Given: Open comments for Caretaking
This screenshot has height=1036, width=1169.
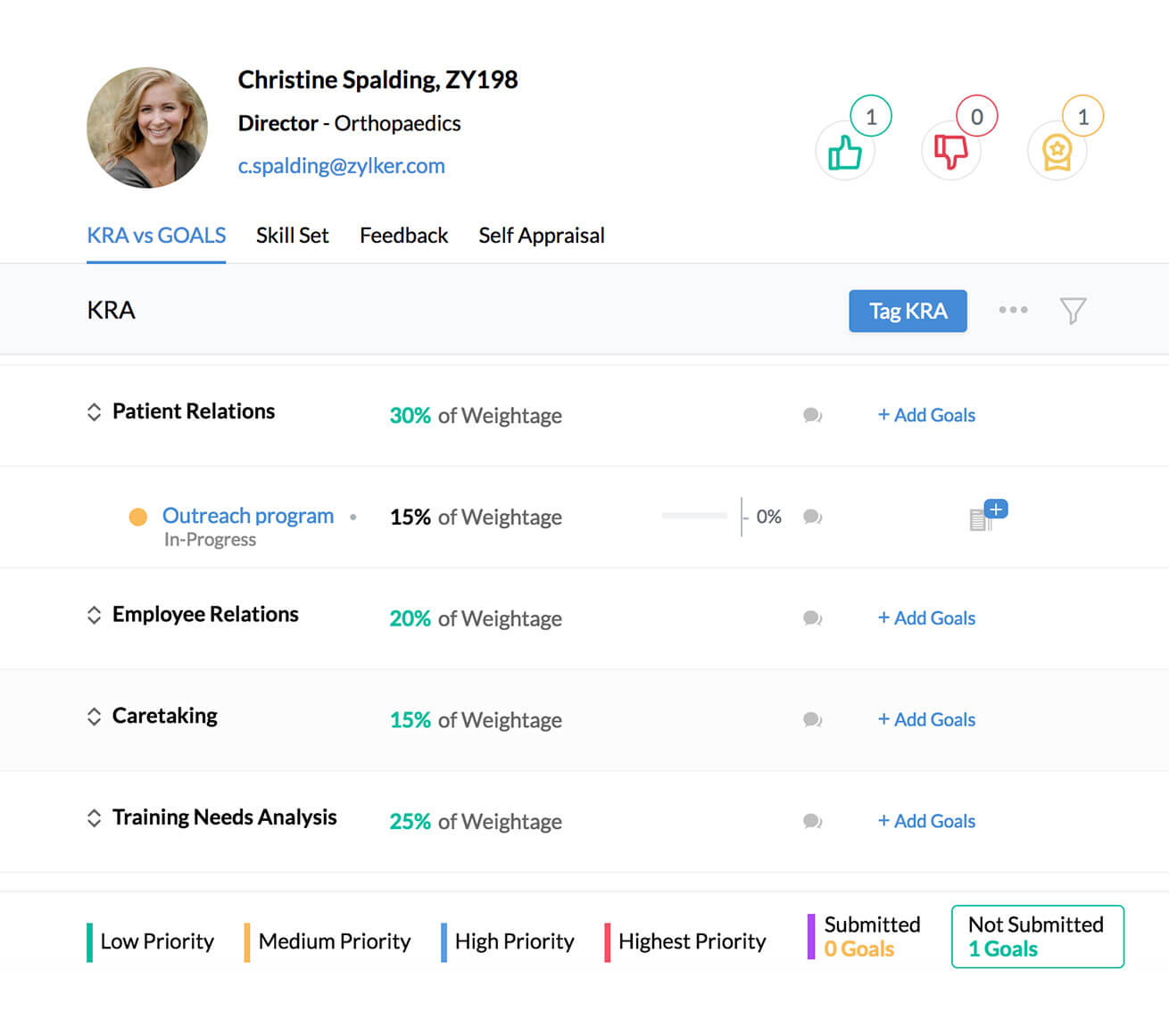Looking at the screenshot, I should point(812,720).
